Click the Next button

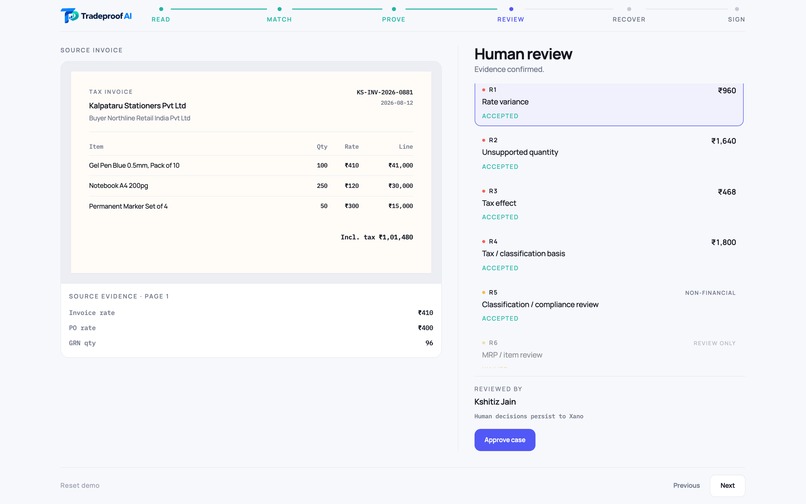coord(727,485)
